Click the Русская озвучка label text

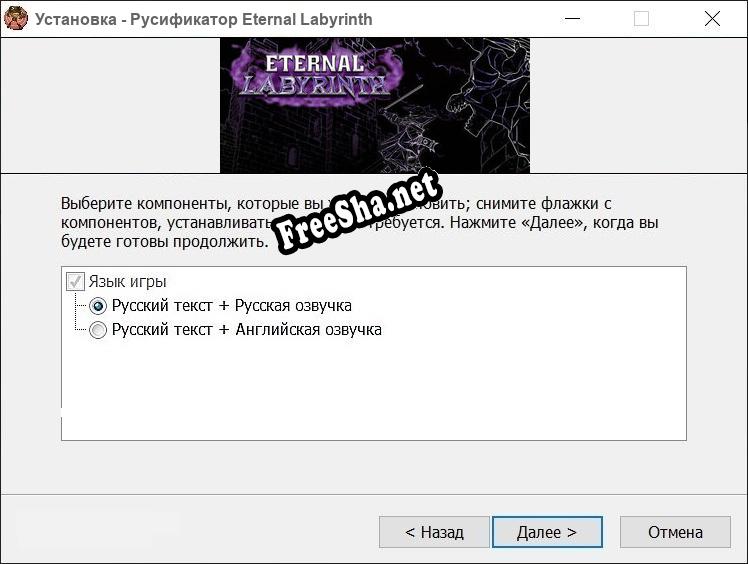293,306
